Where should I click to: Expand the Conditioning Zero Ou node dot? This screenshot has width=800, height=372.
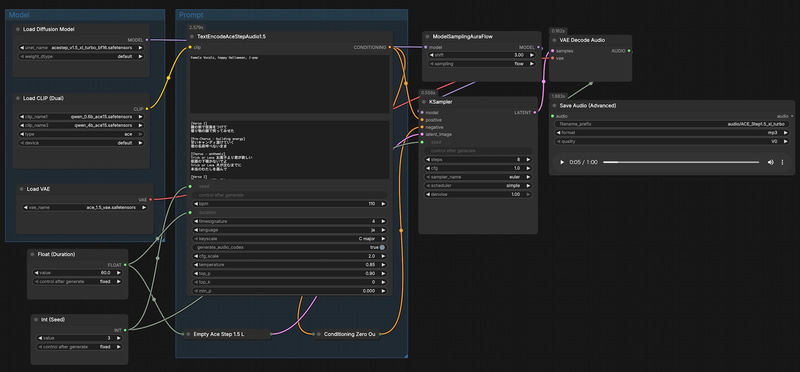[319, 334]
